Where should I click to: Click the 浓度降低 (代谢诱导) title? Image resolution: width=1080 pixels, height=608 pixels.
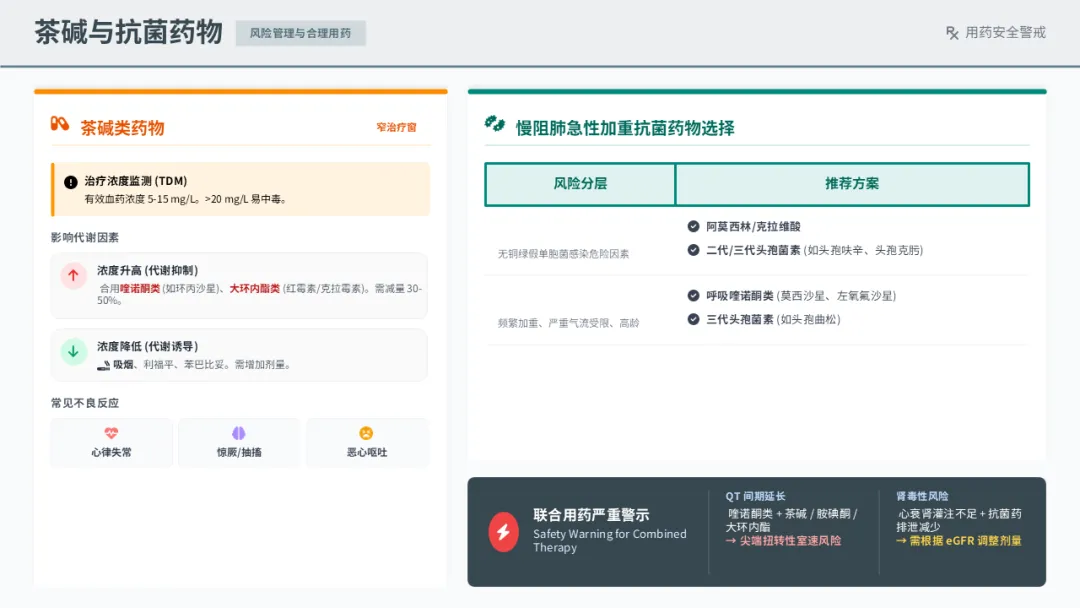point(147,346)
